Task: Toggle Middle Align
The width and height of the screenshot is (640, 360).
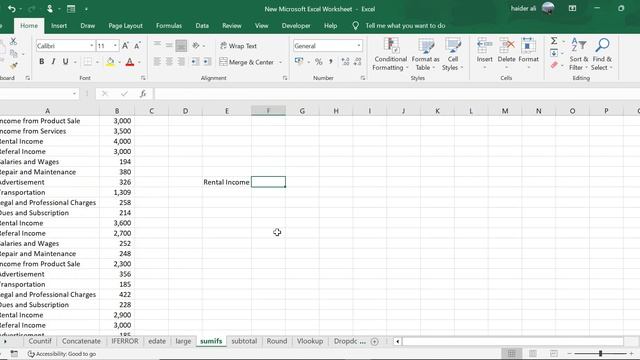Action: pyautogui.click(x=169, y=45)
